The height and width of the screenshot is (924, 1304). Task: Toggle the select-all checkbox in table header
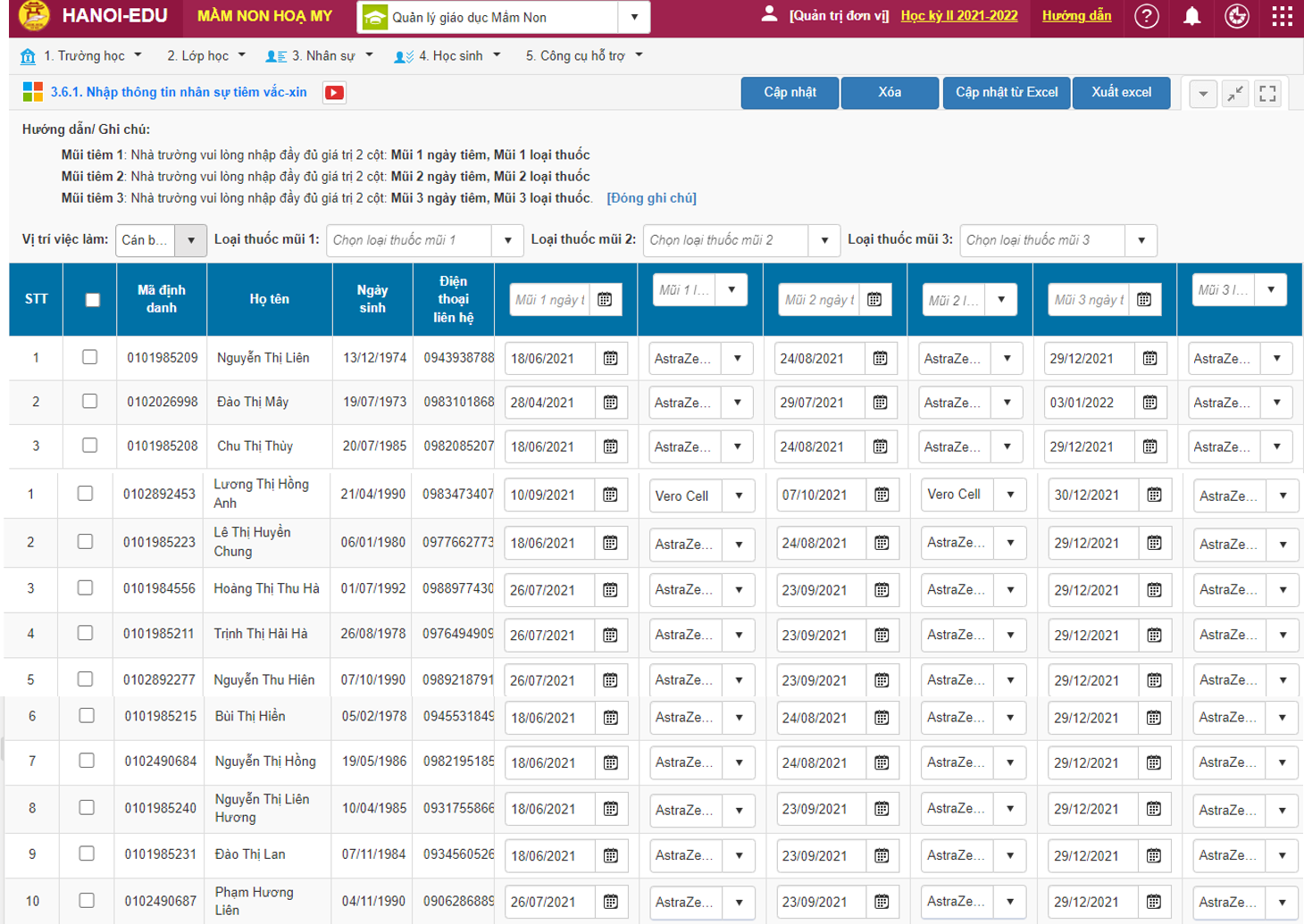(93, 300)
